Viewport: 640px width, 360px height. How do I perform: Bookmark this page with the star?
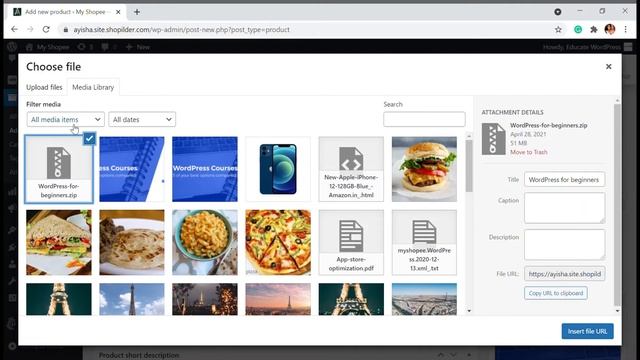pyautogui.click(x=558, y=29)
